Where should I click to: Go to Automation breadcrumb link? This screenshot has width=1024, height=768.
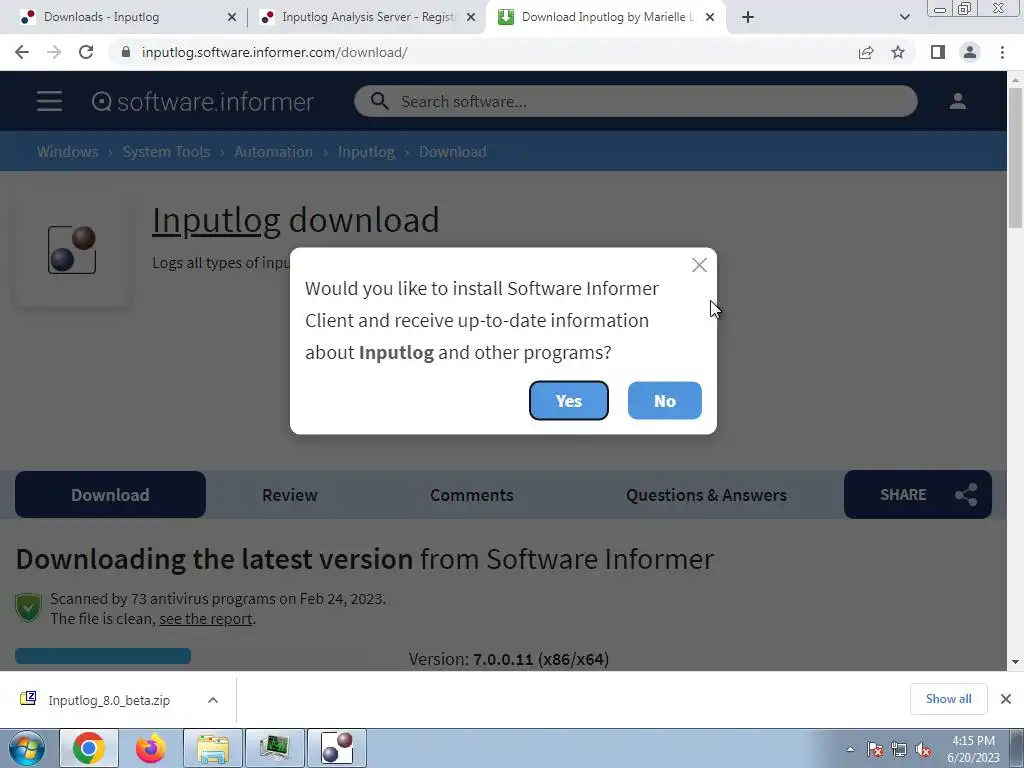click(x=273, y=152)
